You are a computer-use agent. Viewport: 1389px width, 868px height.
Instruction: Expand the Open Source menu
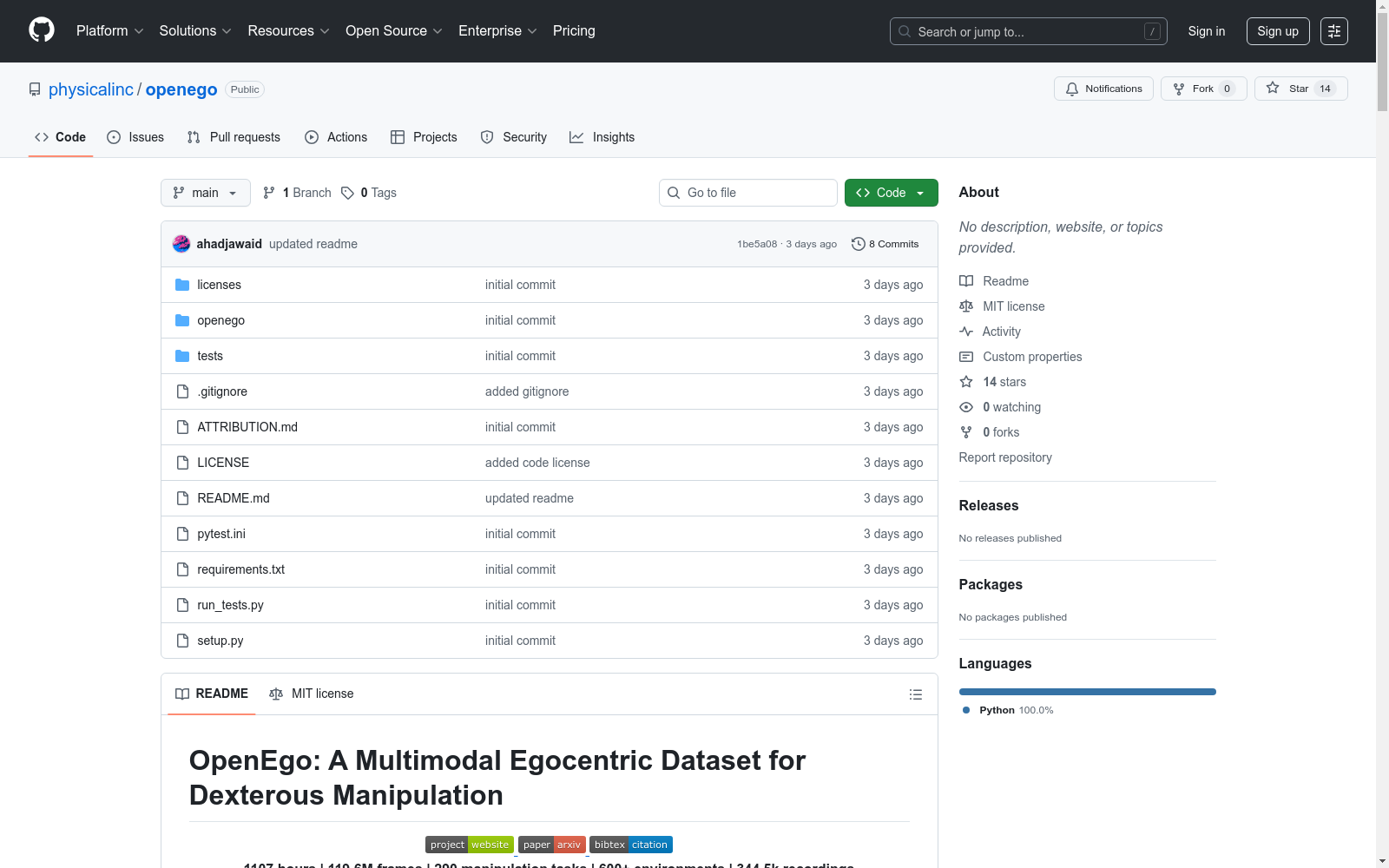click(394, 31)
